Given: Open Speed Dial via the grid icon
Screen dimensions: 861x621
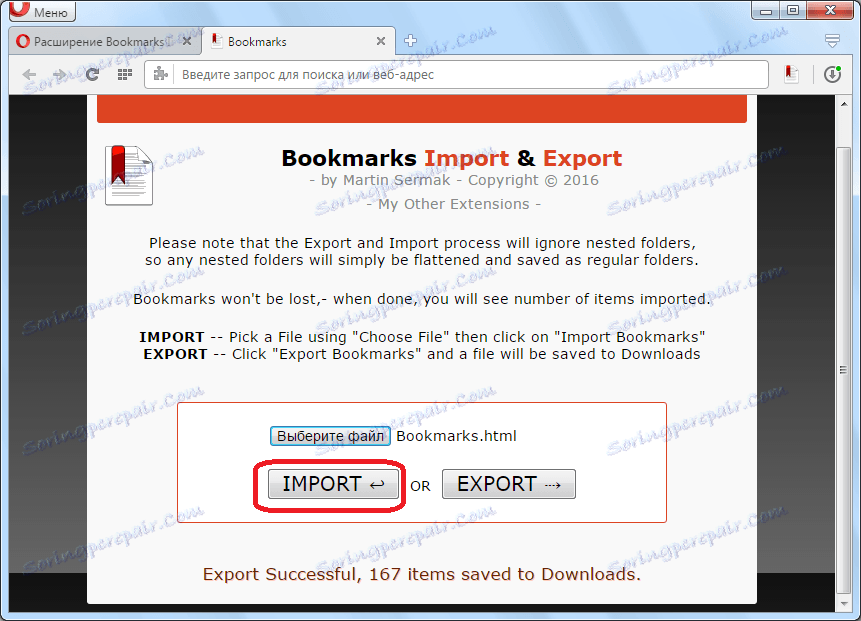Looking at the screenshot, I should click(123, 74).
